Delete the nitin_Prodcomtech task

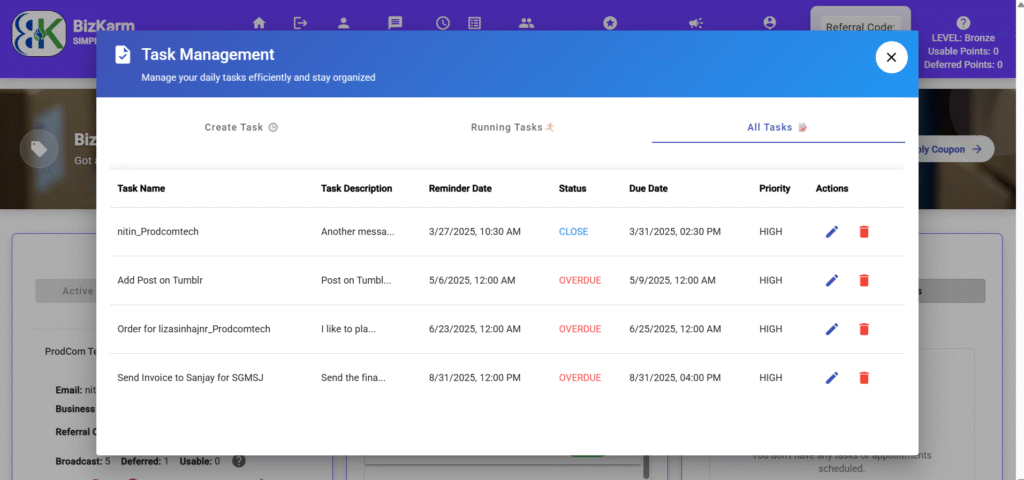click(x=864, y=232)
